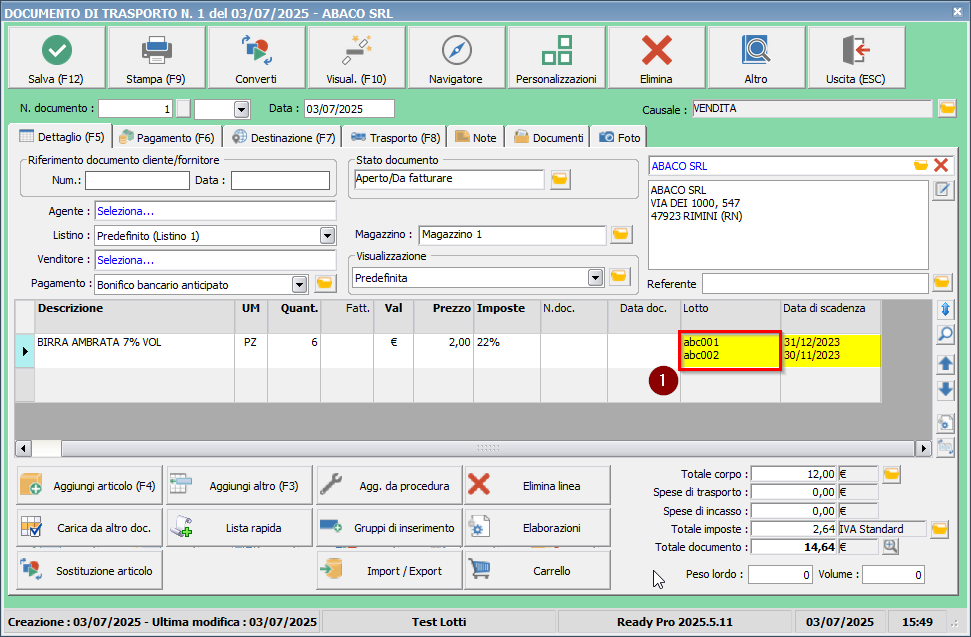The image size is (971, 637).
Task: Click Elimina linea button
Action: pos(538,486)
